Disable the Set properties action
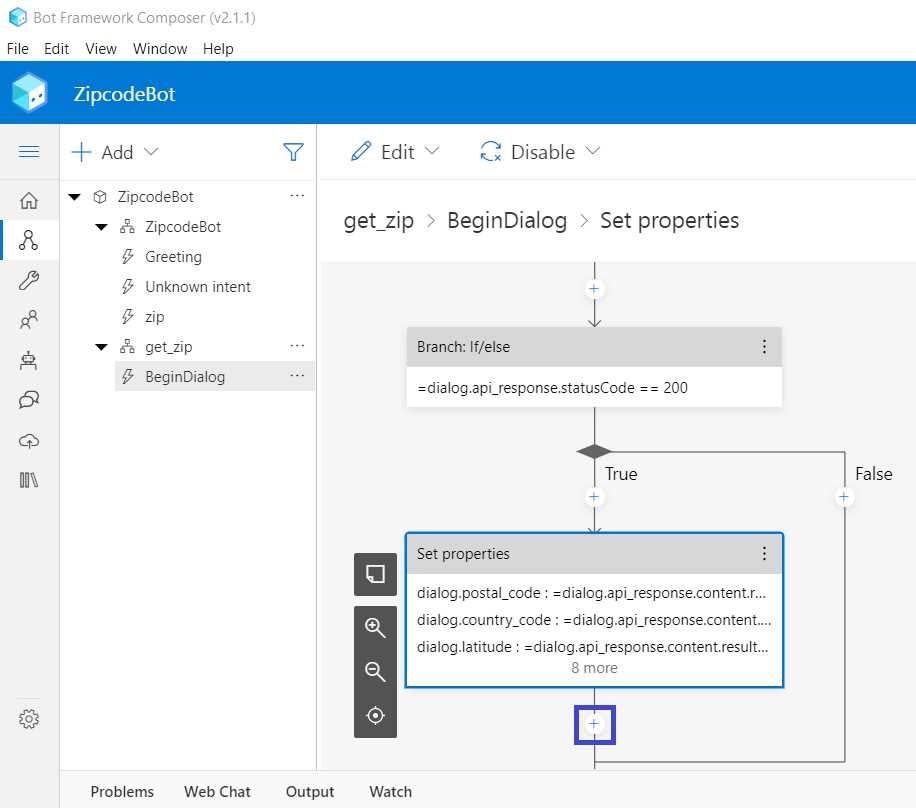This screenshot has width=916, height=808. (x=540, y=151)
